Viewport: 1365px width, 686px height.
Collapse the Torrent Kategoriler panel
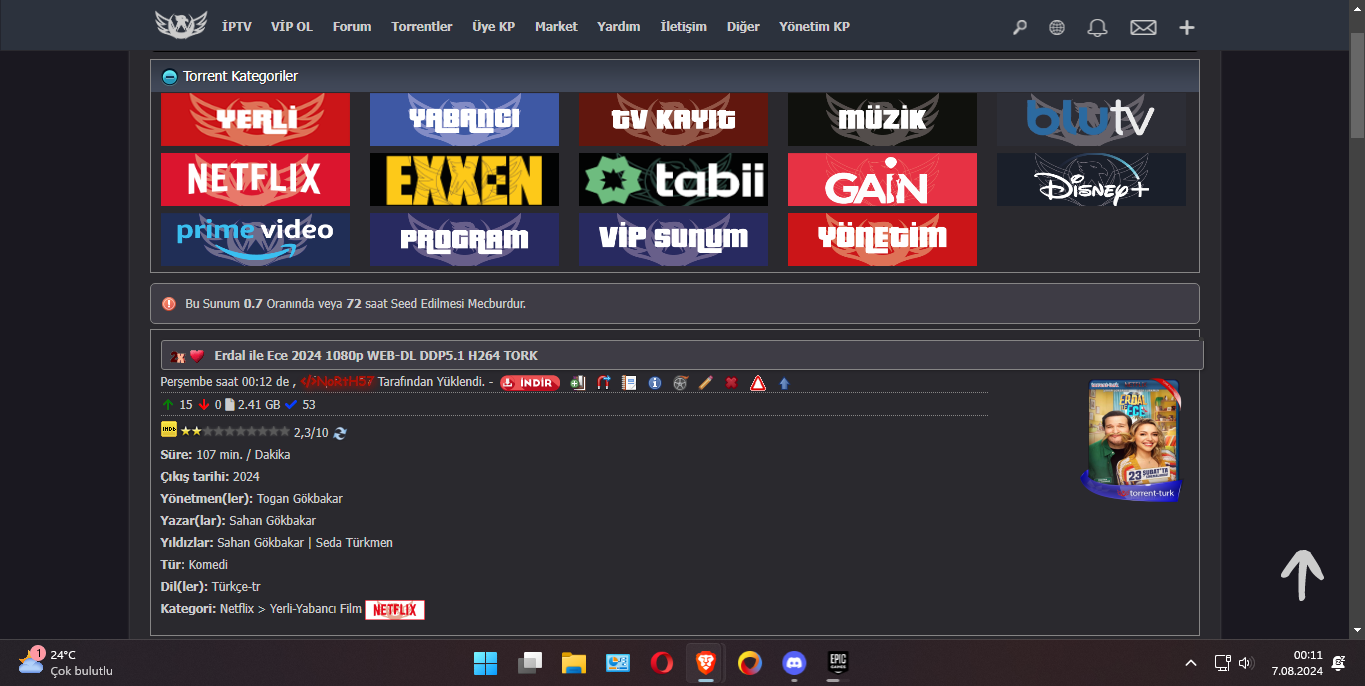click(170, 76)
